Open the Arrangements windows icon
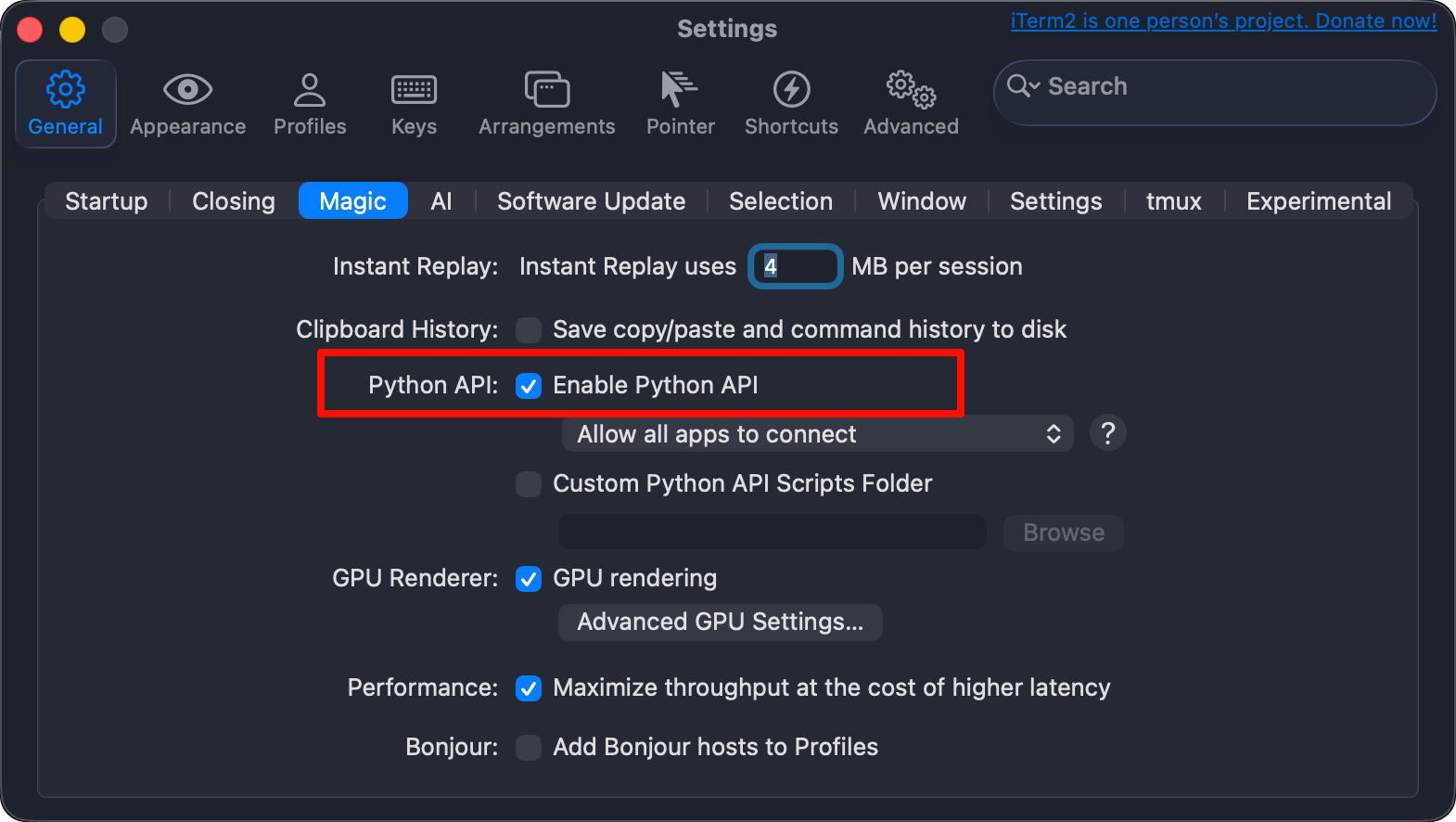Viewport: 1456px width, 822px height. (x=546, y=90)
